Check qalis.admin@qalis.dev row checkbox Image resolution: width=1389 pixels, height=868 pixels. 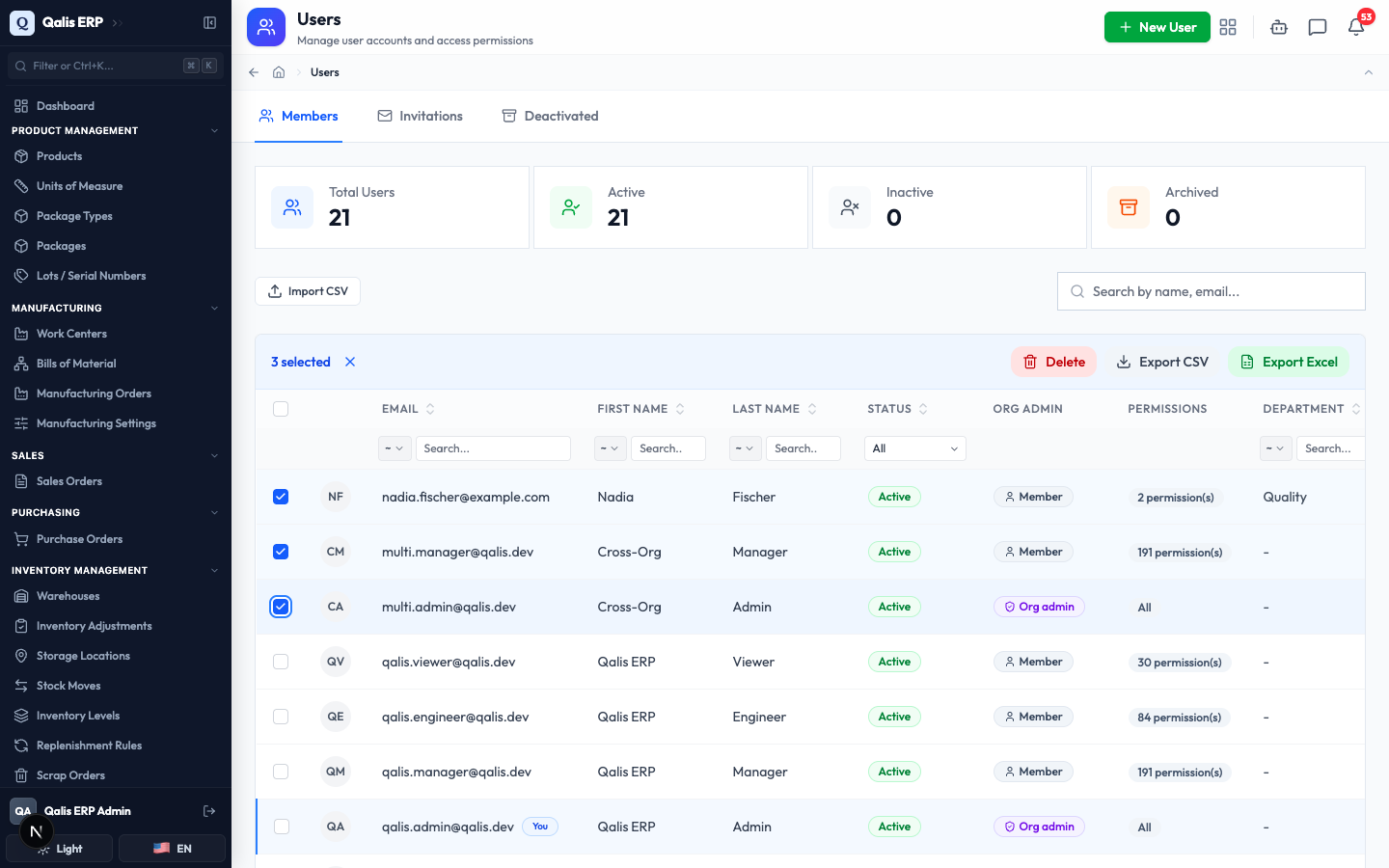coord(281,827)
